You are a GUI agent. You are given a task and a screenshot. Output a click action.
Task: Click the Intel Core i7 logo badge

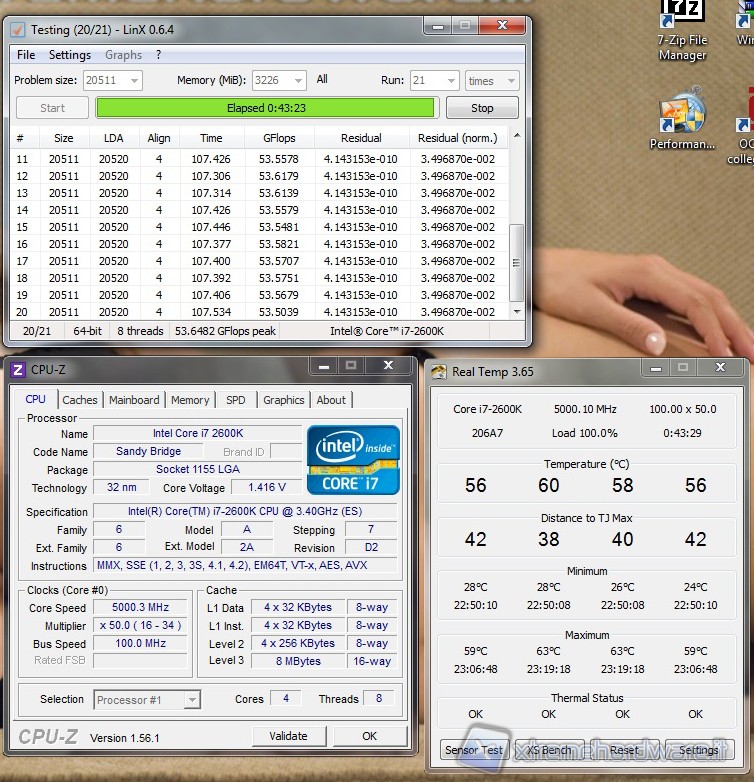point(353,459)
